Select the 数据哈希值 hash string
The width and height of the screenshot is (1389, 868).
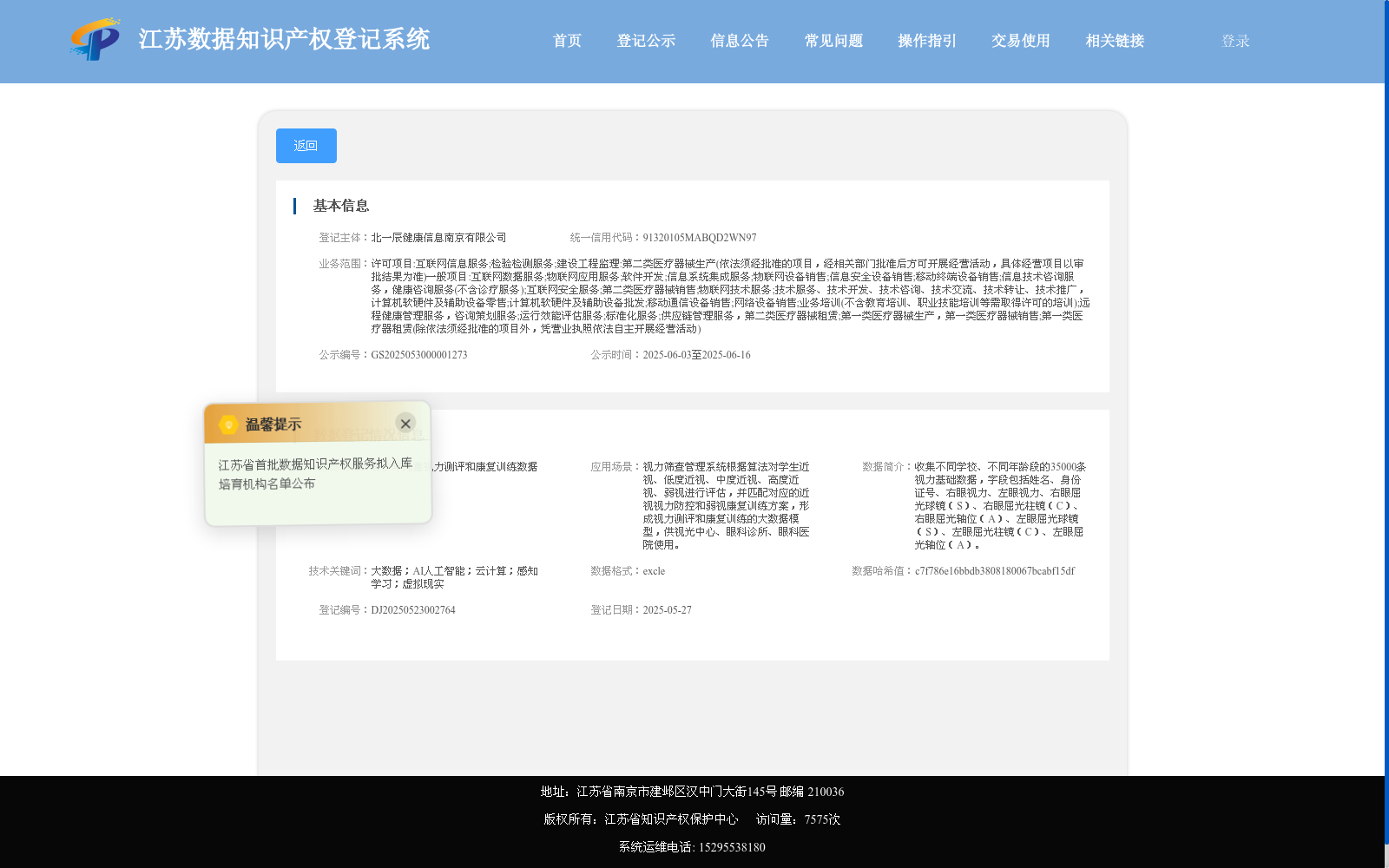pos(995,570)
